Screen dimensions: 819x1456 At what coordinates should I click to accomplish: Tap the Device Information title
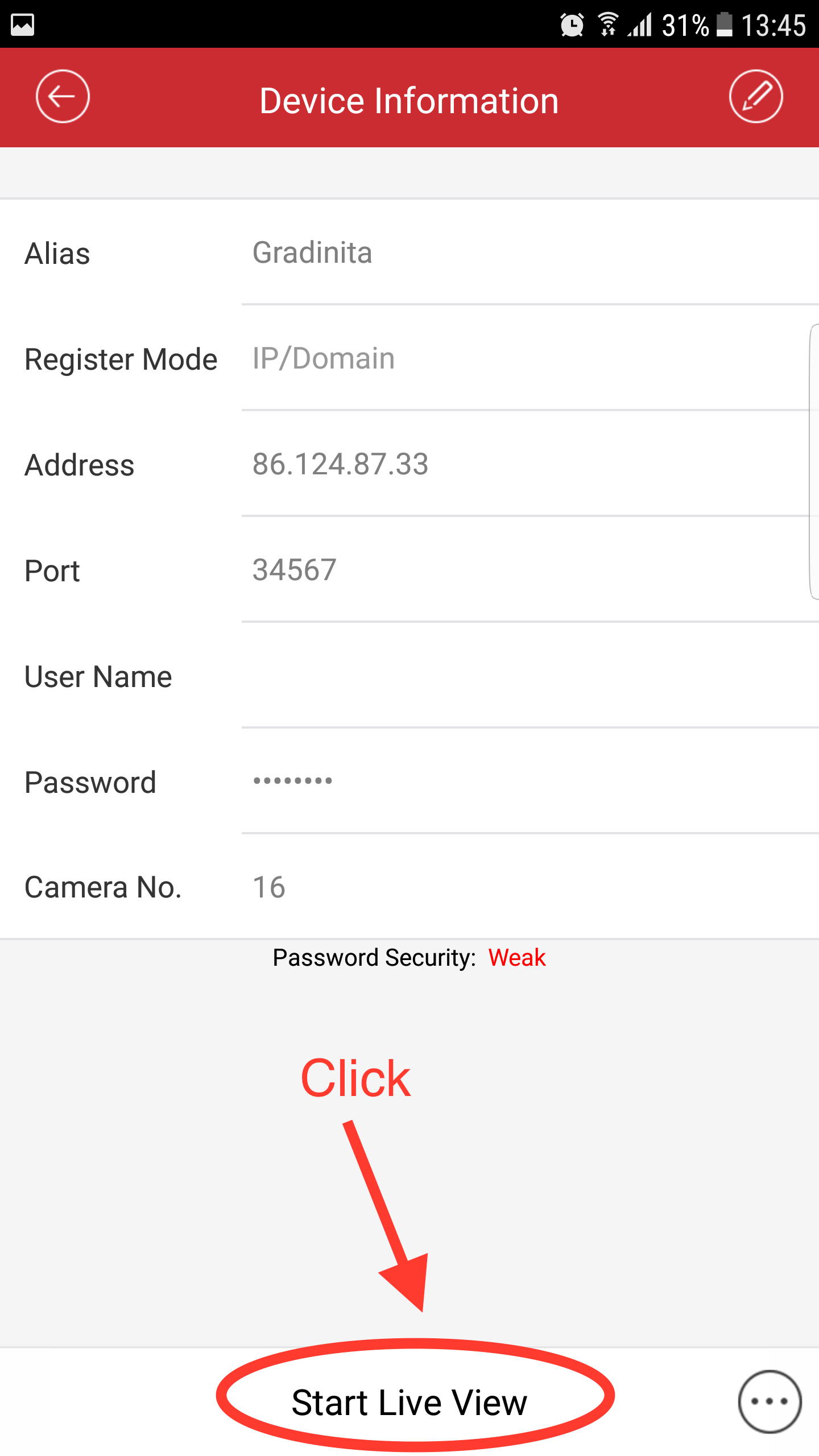409,101
